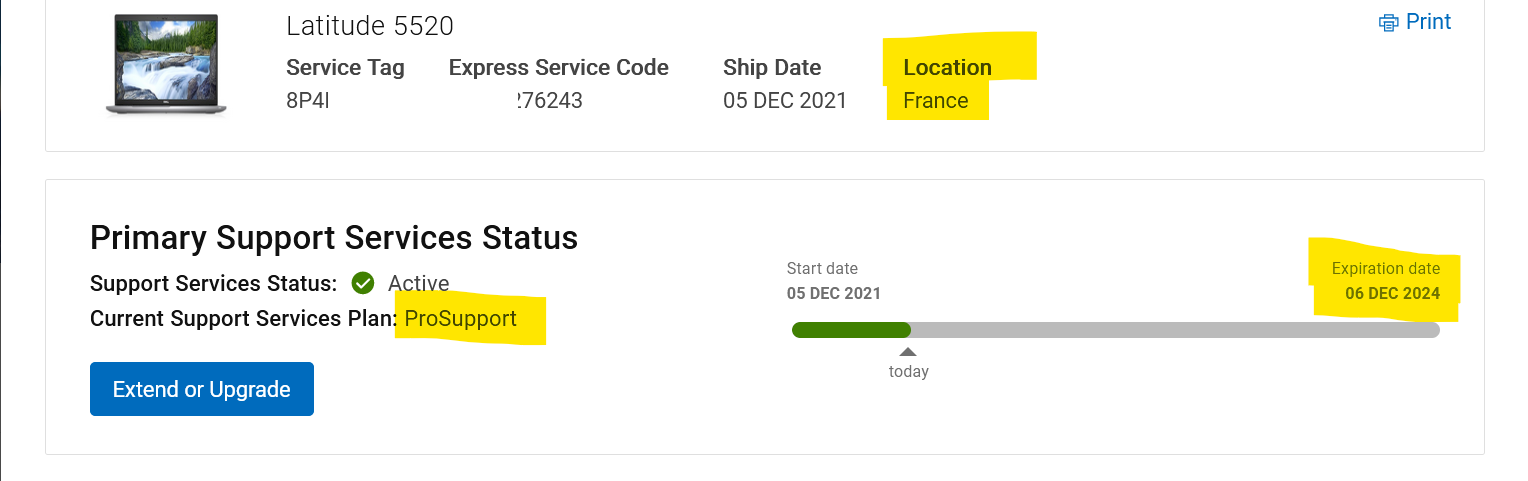Click the ship date 05 DEC 2021

[x=785, y=101]
